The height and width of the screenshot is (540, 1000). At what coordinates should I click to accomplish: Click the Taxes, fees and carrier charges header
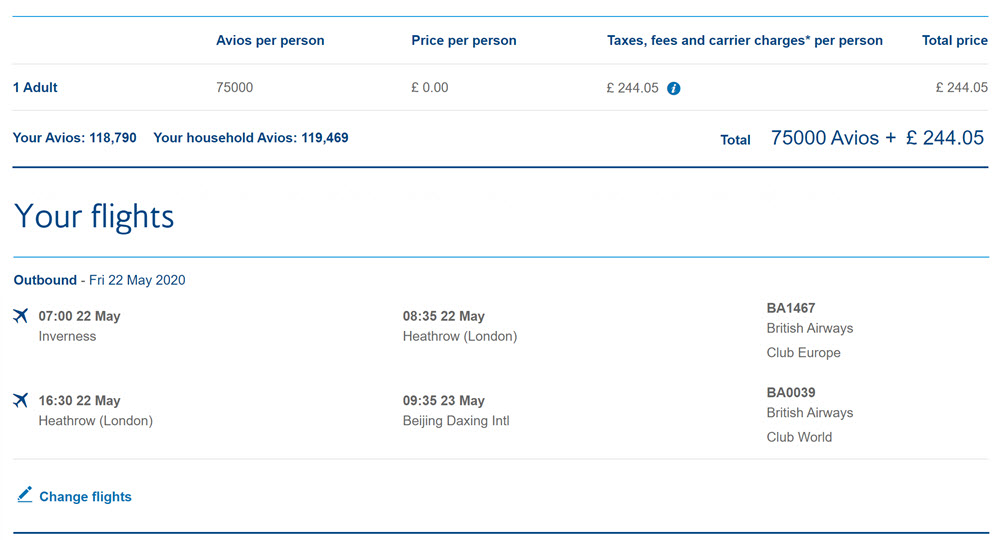[745, 40]
